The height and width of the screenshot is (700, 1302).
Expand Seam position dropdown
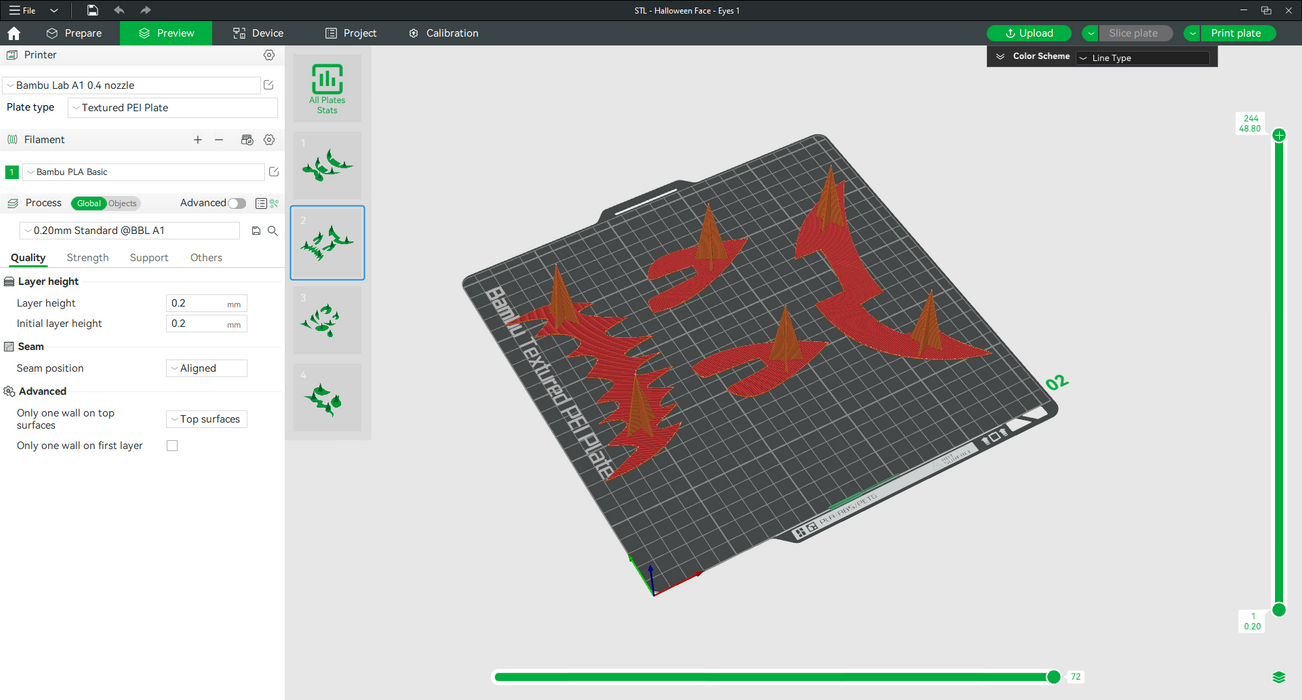tap(206, 368)
